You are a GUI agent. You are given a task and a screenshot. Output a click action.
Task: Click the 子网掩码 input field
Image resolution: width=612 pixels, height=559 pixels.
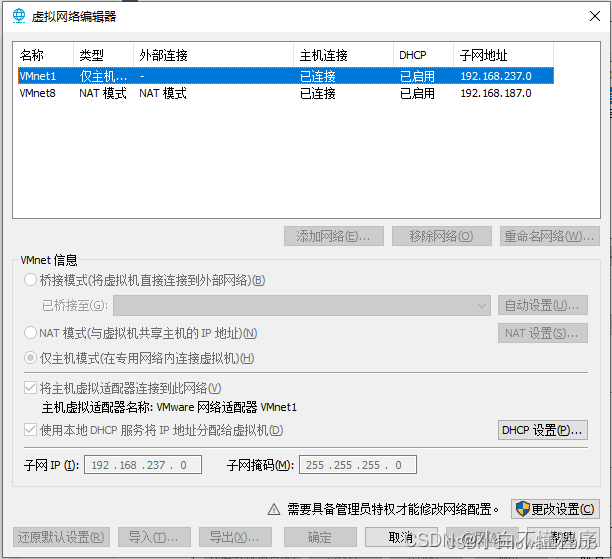(x=358, y=465)
